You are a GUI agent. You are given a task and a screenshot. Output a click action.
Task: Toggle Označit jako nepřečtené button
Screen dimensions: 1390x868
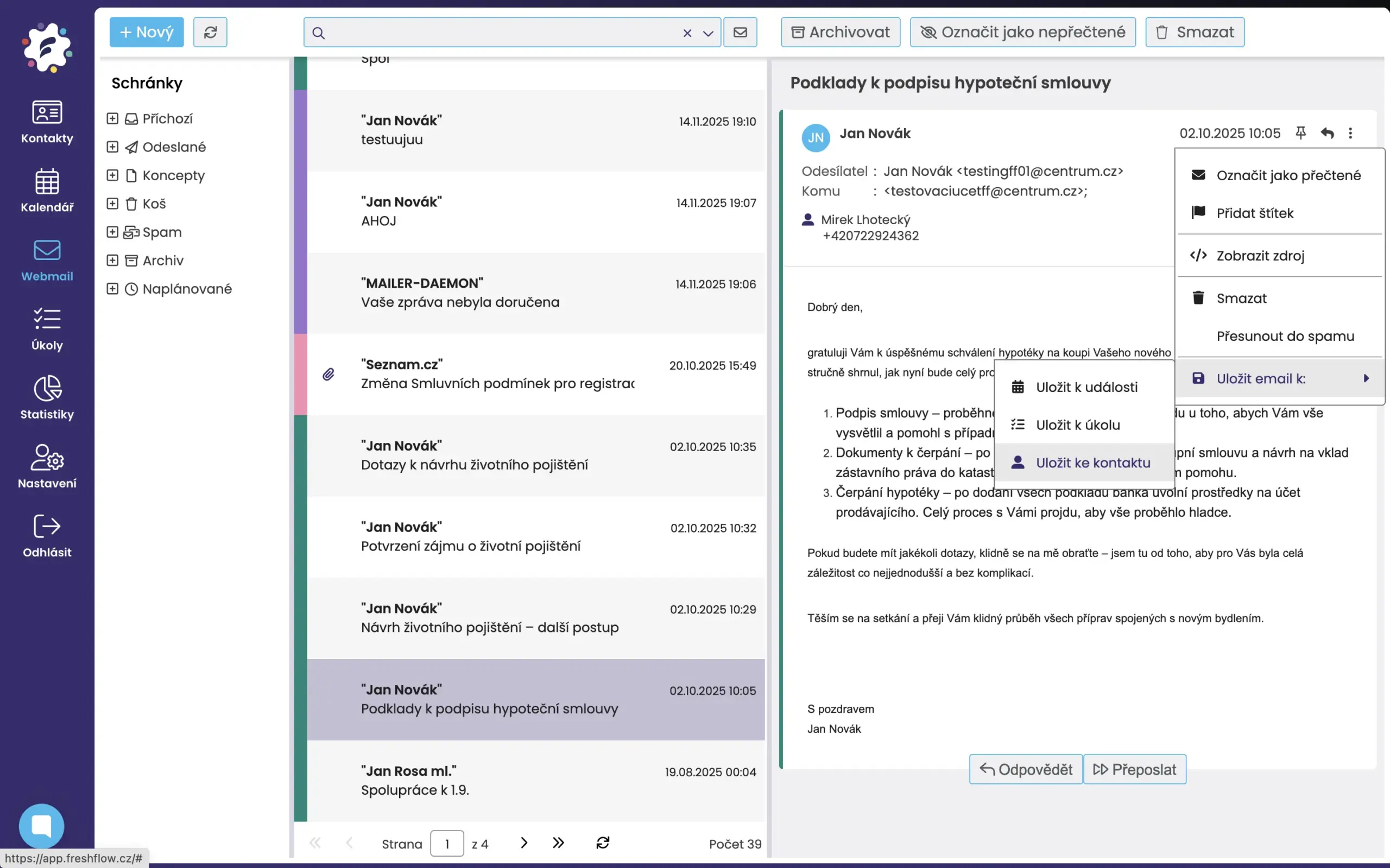pos(1022,32)
